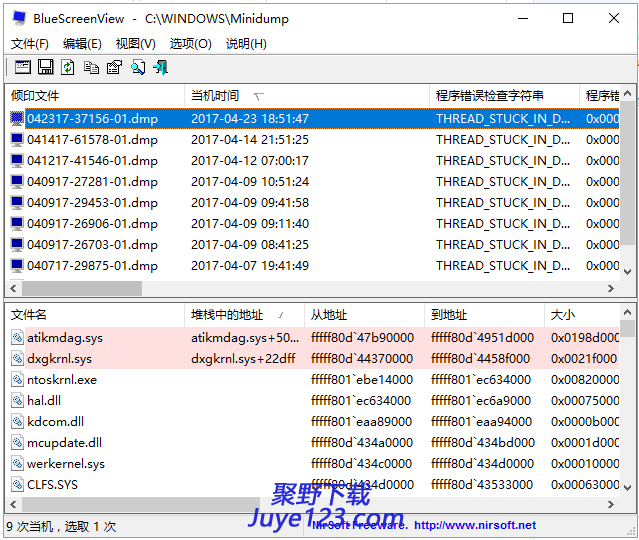
Task: Sort by the 倾印文件 column header
Action: [x=95, y=96]
